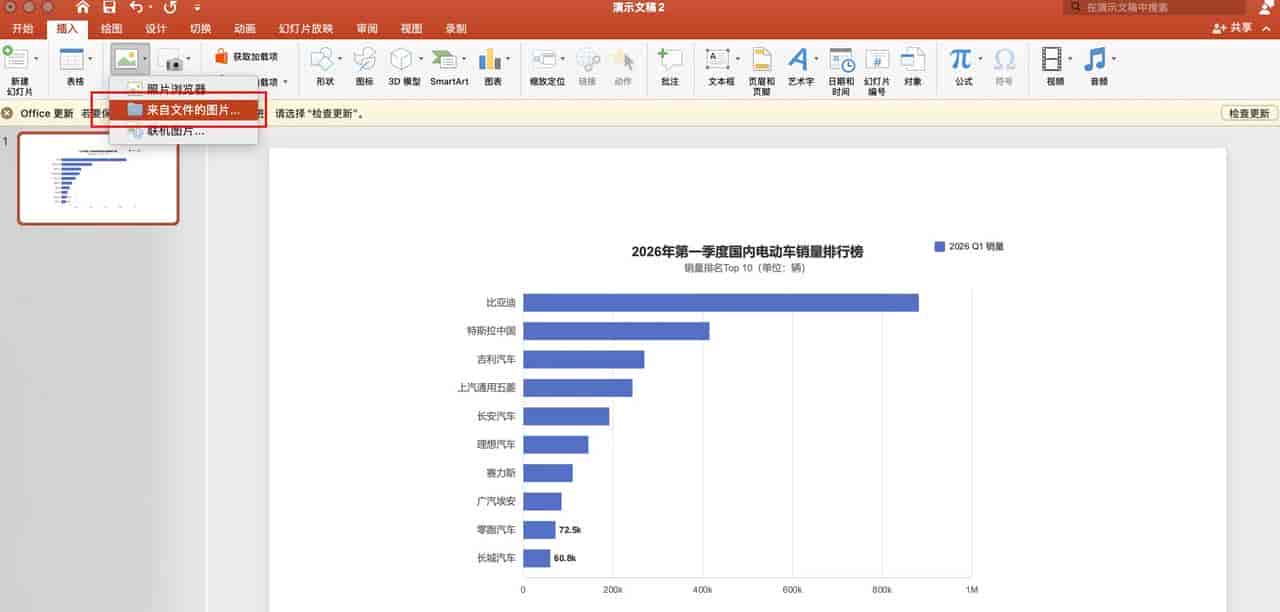This screenshot has height=612, width=1280.
Task: Open the 录制 tab
Action: 456,29
